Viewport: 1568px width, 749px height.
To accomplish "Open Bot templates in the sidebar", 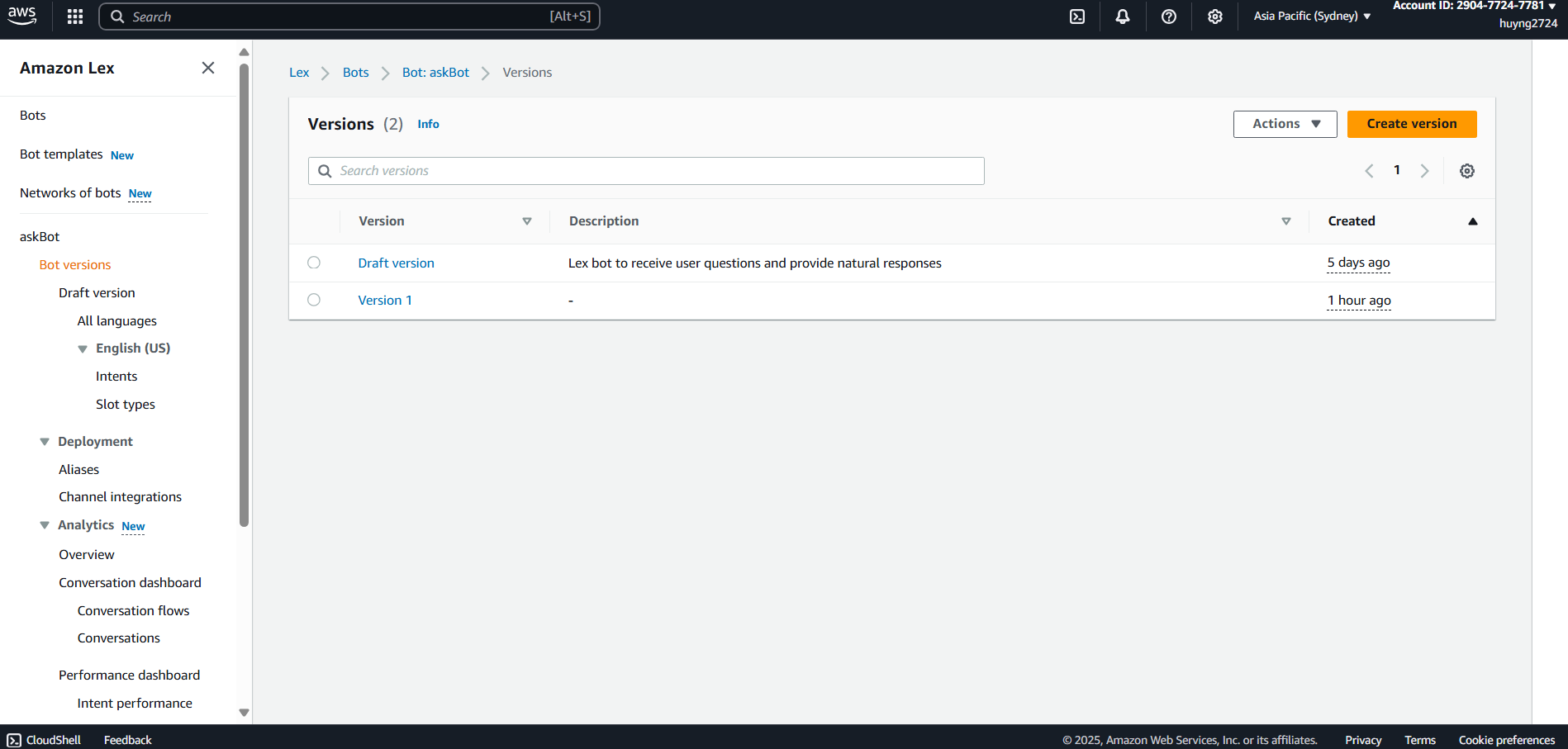I will pos(61,154).
